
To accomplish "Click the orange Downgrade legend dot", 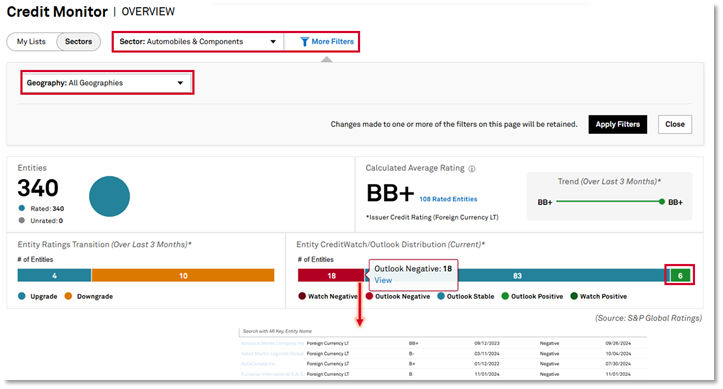I will [68, 296].
